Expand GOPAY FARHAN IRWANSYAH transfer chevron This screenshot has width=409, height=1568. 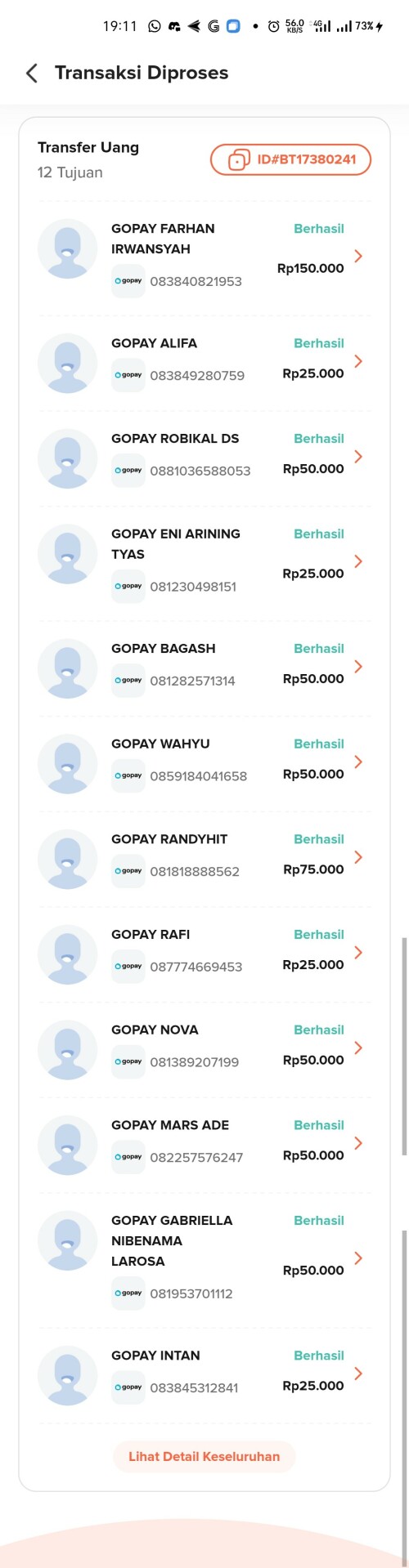(x=357, y=256)
